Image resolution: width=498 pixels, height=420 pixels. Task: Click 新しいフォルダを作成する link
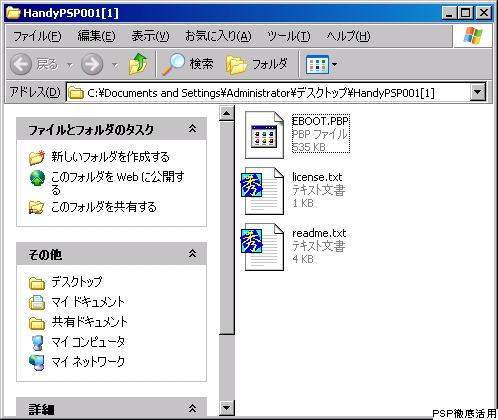[x=110, y=157]
